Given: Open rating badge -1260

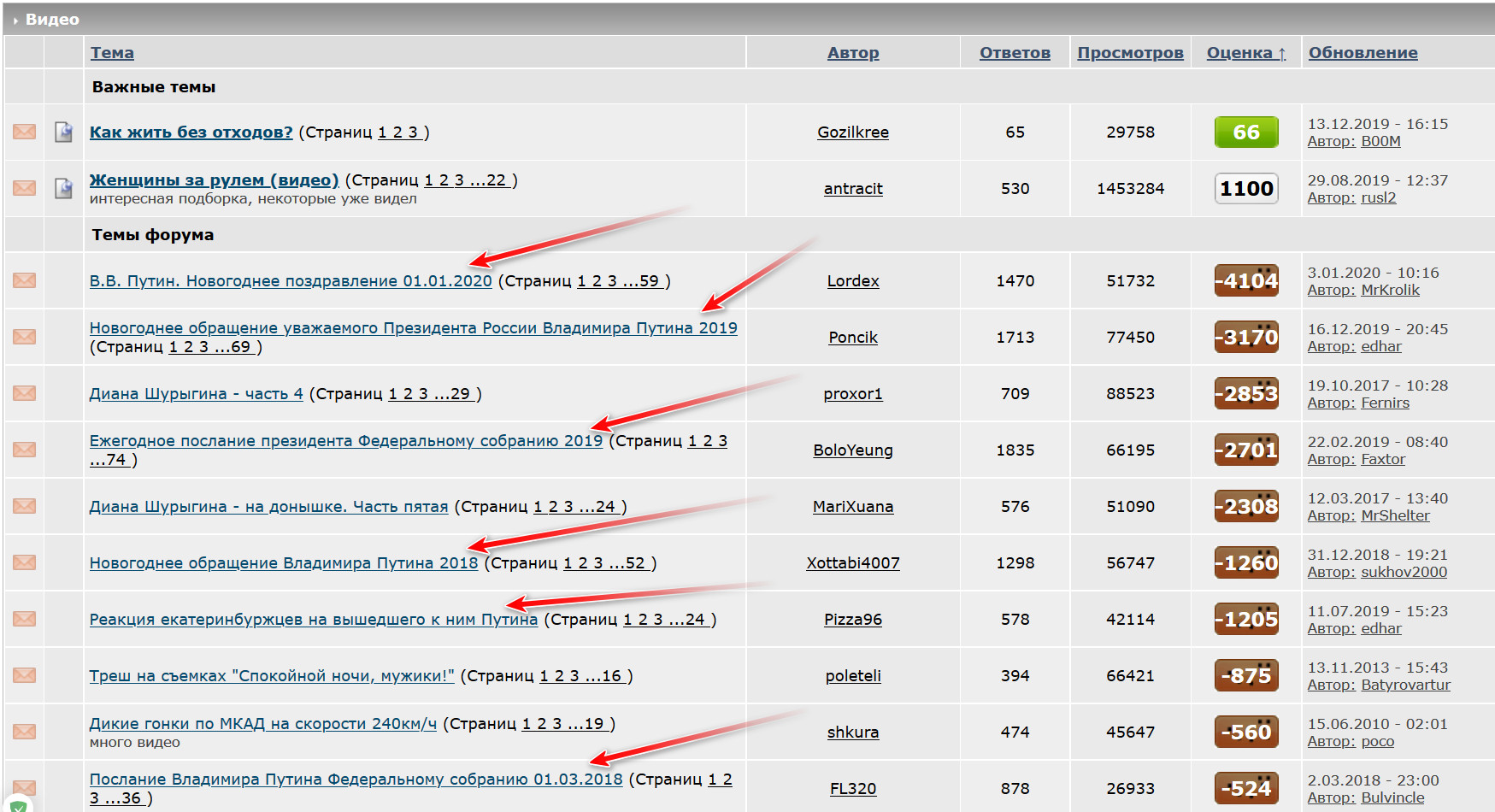Looking at the screenshot, I should pyautogui.click(x=1246, y=562).
